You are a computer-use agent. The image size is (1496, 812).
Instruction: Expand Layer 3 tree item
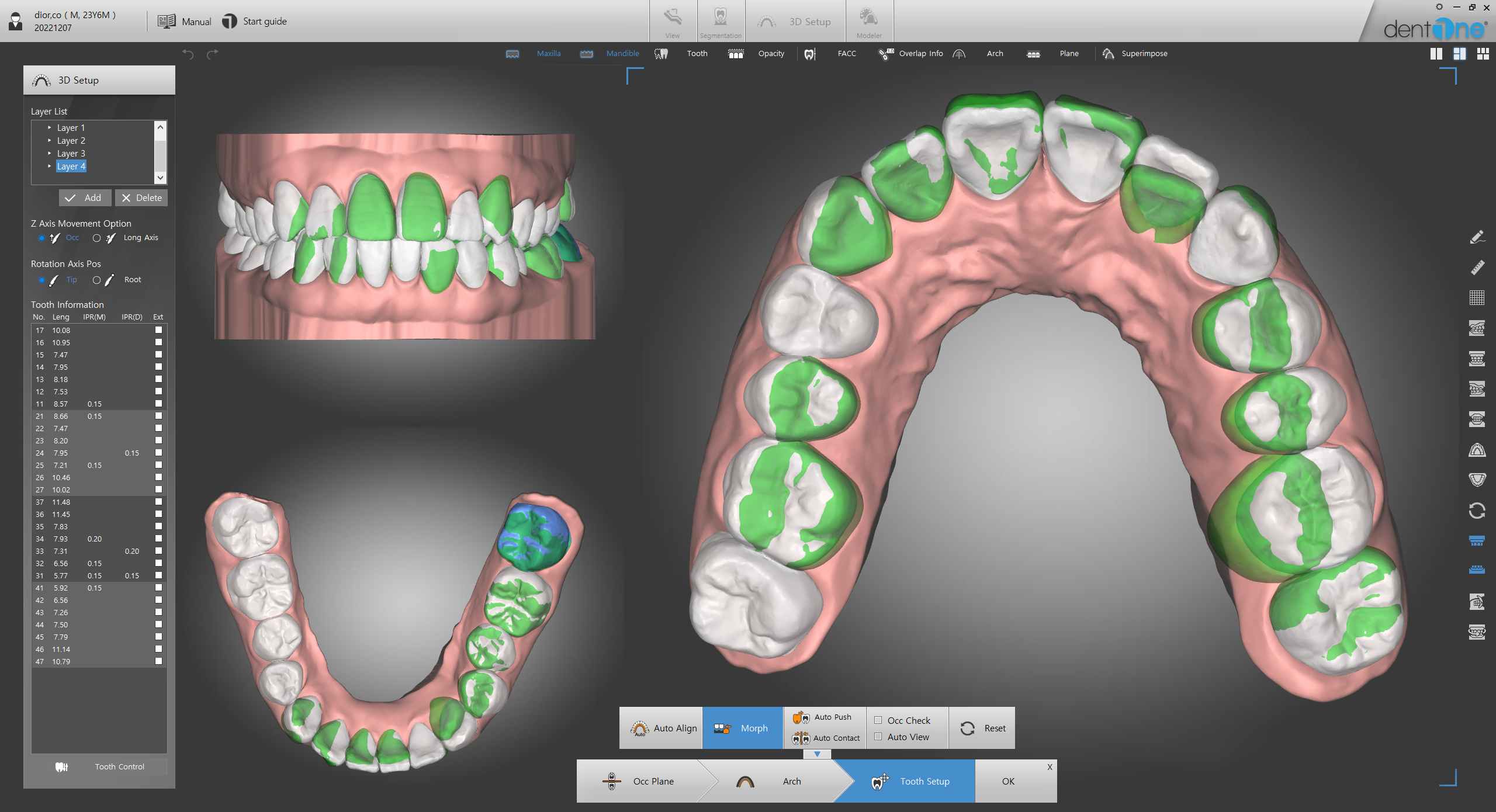click(50, 153)
